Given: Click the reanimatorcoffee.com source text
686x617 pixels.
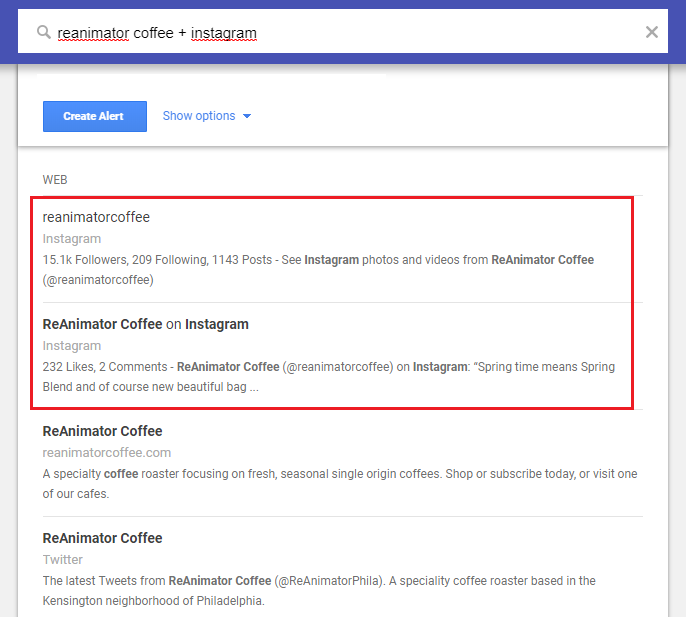Looking at the screenshot, I should (107, 453).
